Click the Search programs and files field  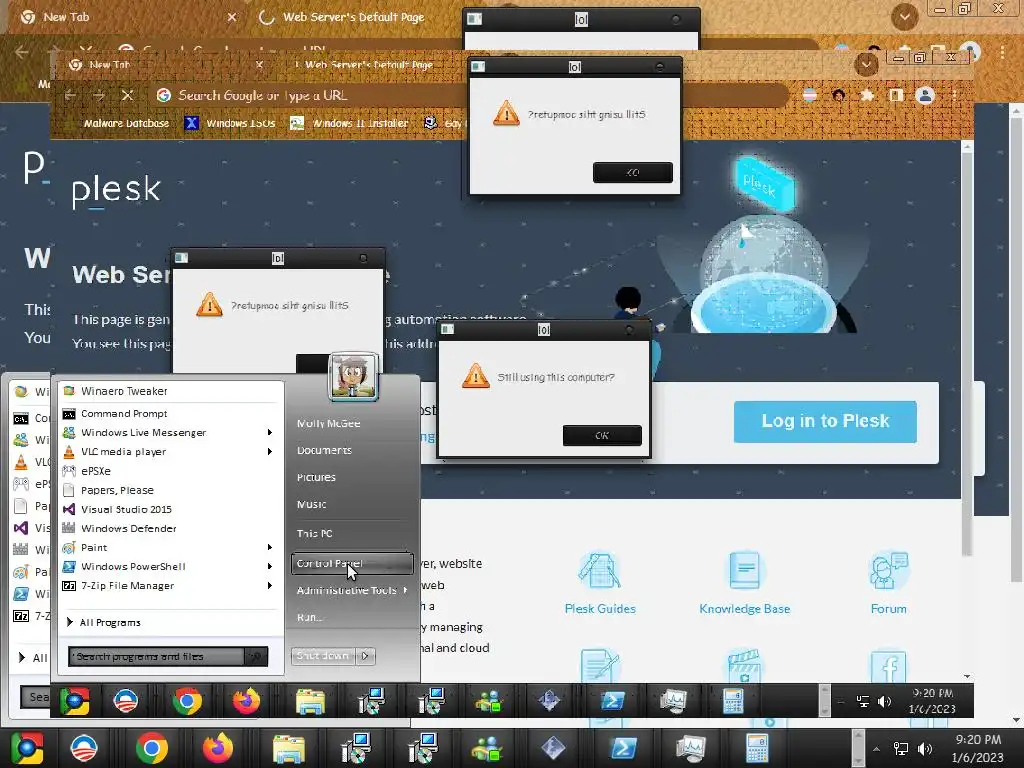click(x=157, y=656)
